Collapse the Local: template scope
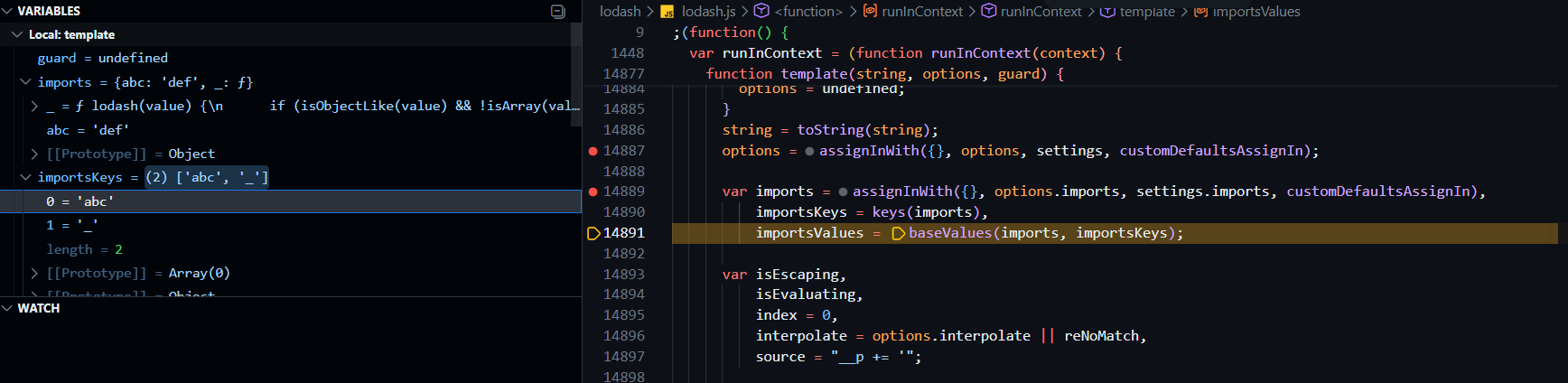The width and height of the screenshot is (1568, 383). pos(17,34)
